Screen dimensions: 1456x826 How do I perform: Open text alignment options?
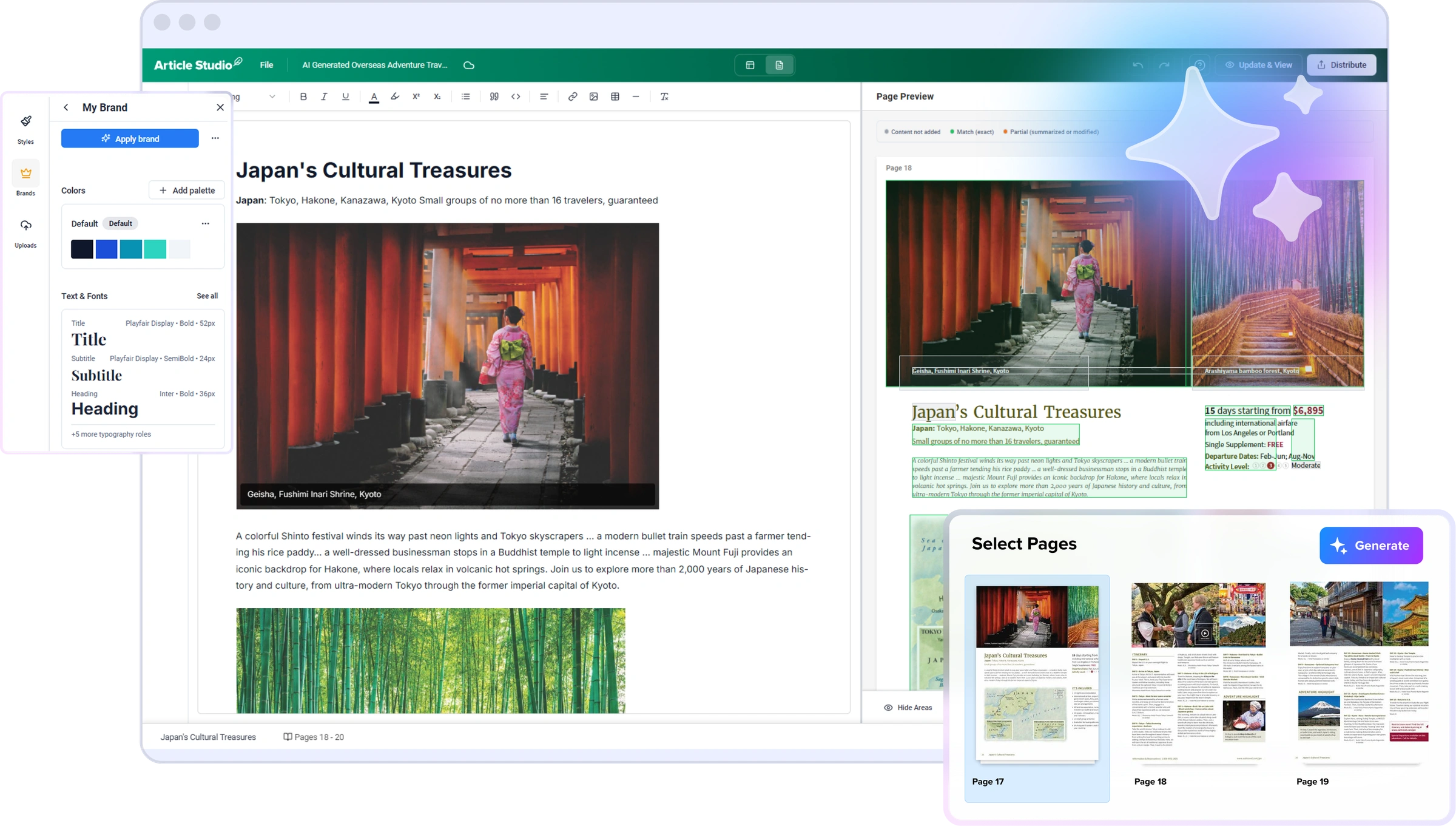pos(544,96)
